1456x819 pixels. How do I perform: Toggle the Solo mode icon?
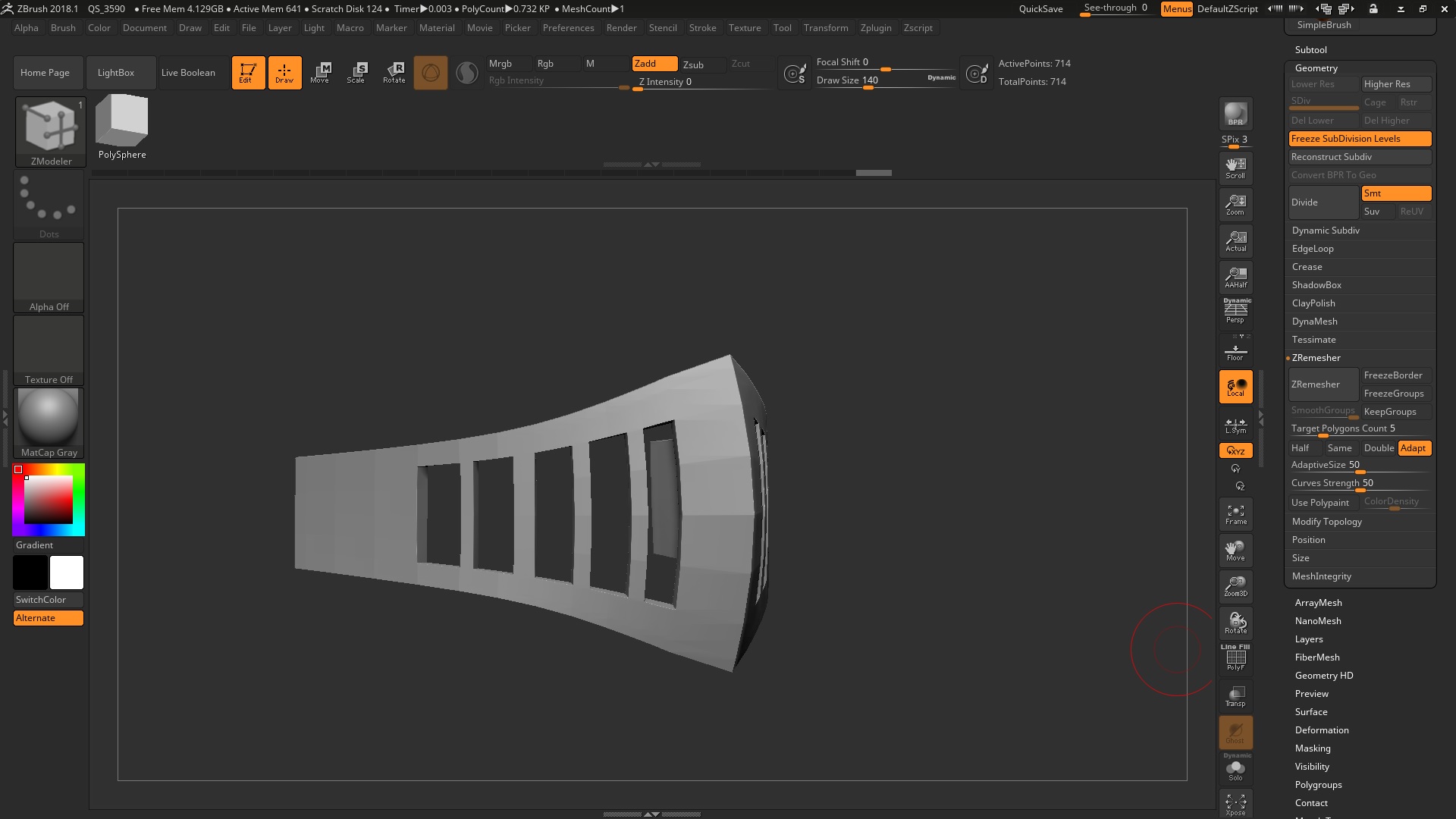pos(1235,768)
